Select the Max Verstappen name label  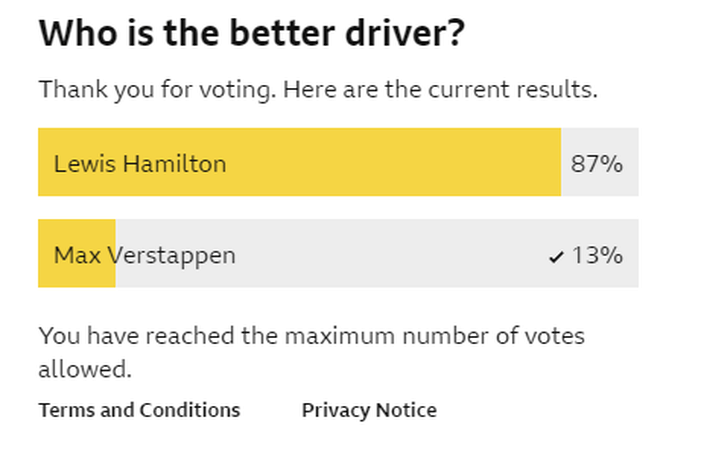[145, 255]
